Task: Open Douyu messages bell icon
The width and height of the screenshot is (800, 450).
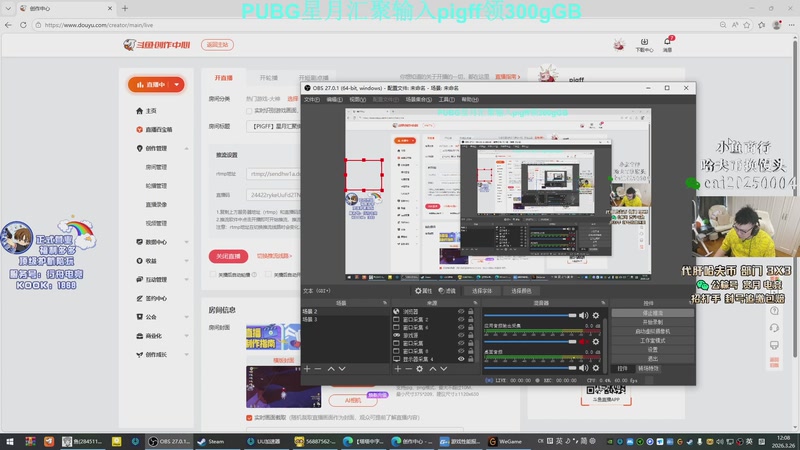Action: [x=667, y=44]
